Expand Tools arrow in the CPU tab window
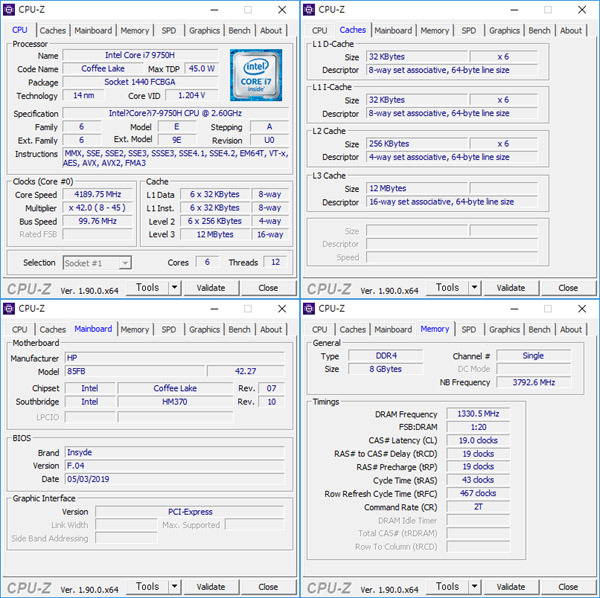The height and width of the screenshot is (598, 600). pos(174,287)
